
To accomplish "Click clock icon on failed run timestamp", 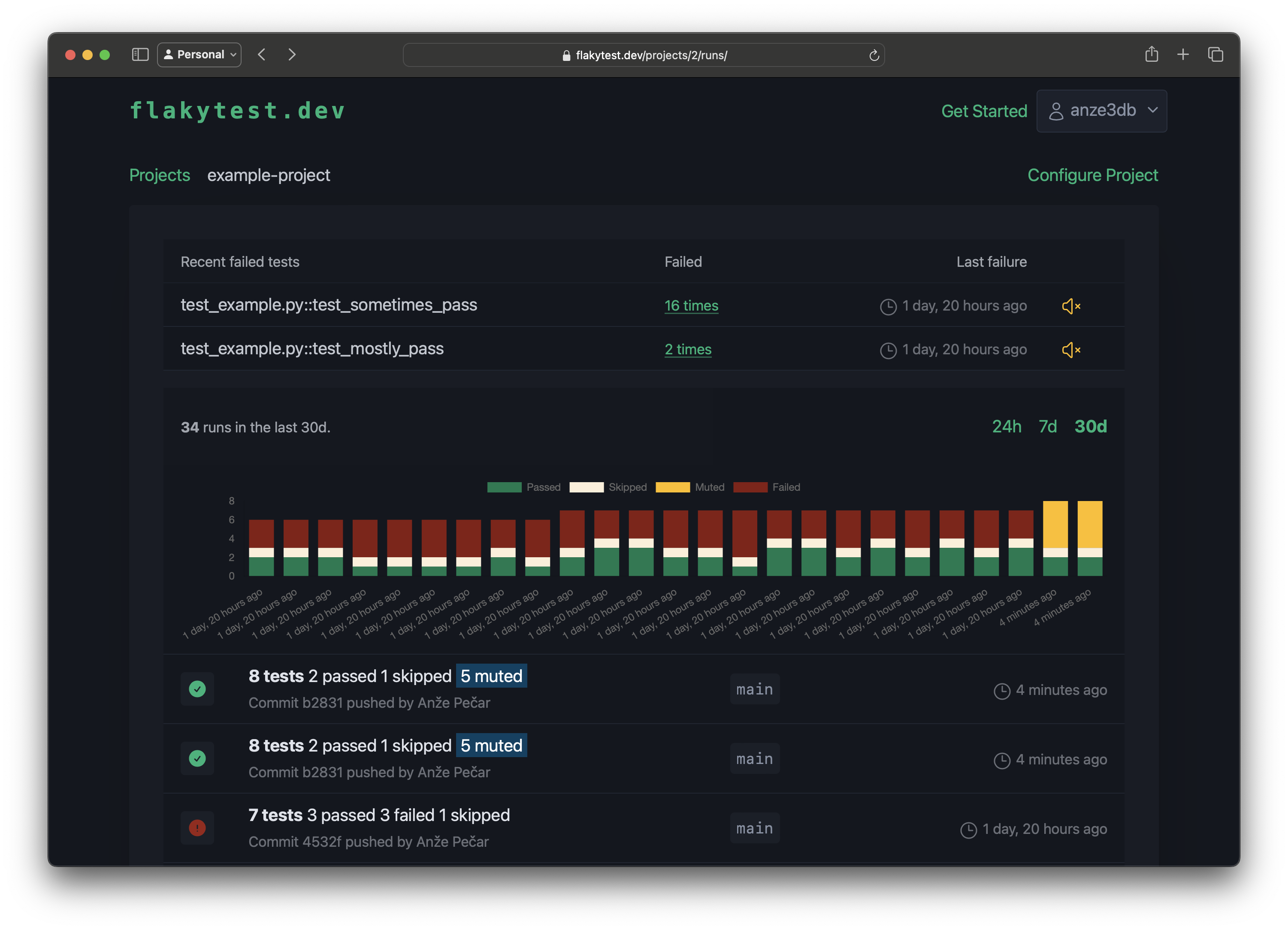I will [968, 830].
